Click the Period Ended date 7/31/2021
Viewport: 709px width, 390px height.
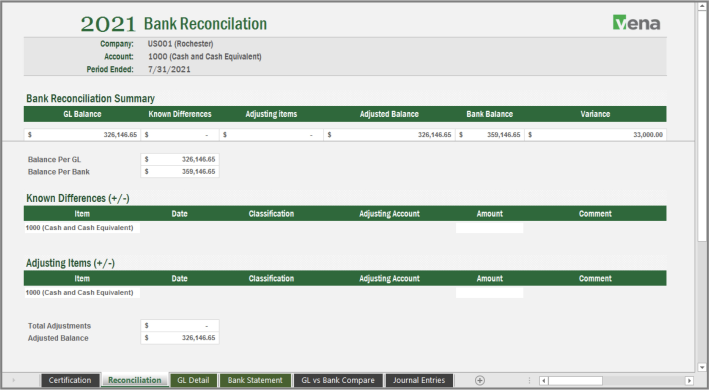[x=169, y=69]
